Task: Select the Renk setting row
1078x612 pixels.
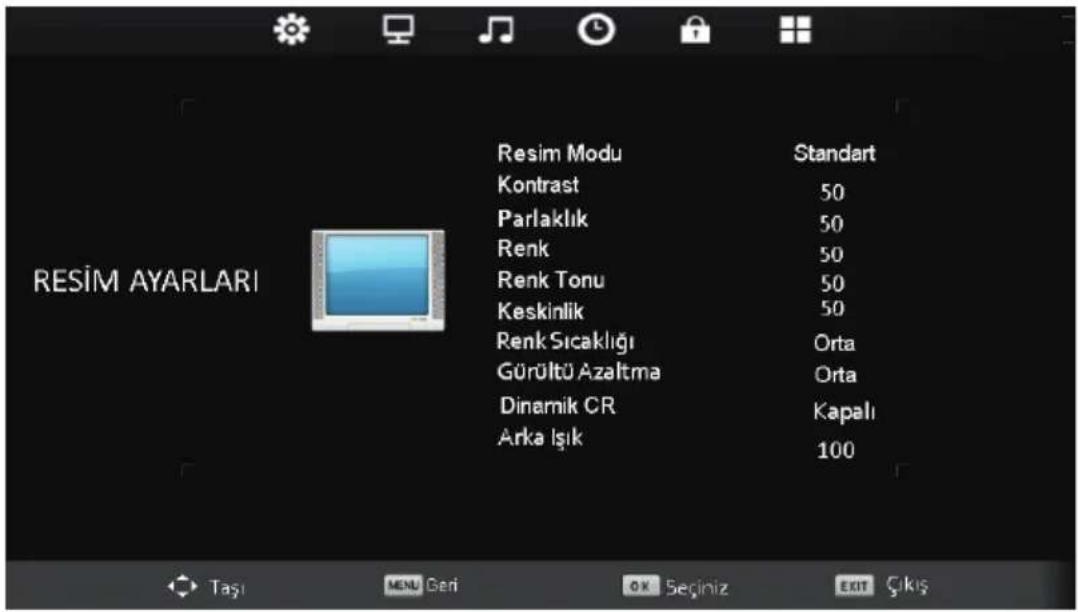Action: pos(523,248)
